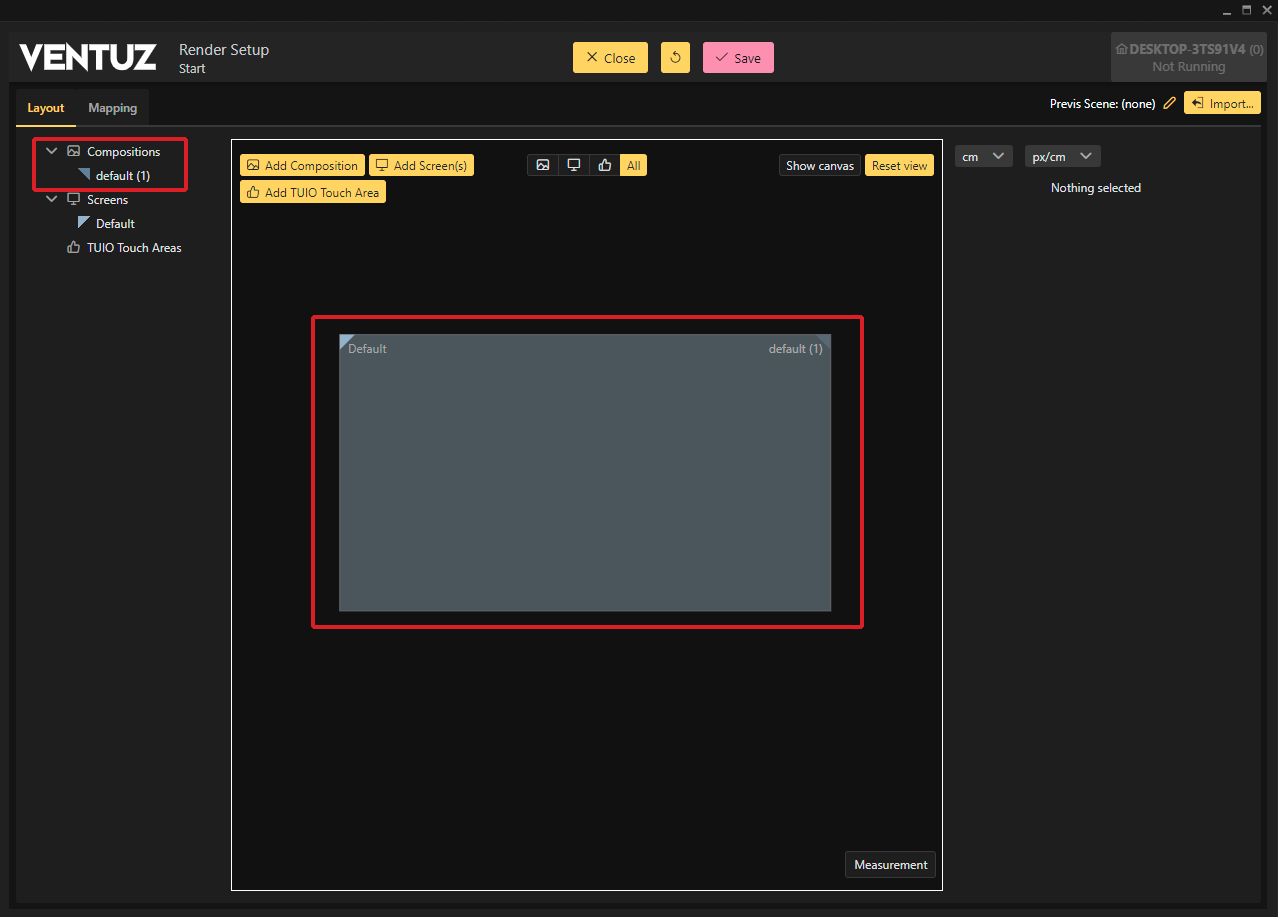Screen dimensions: 1278x917
Task: Collapse the Compositions tree node
Action: [x=52, y=152]
